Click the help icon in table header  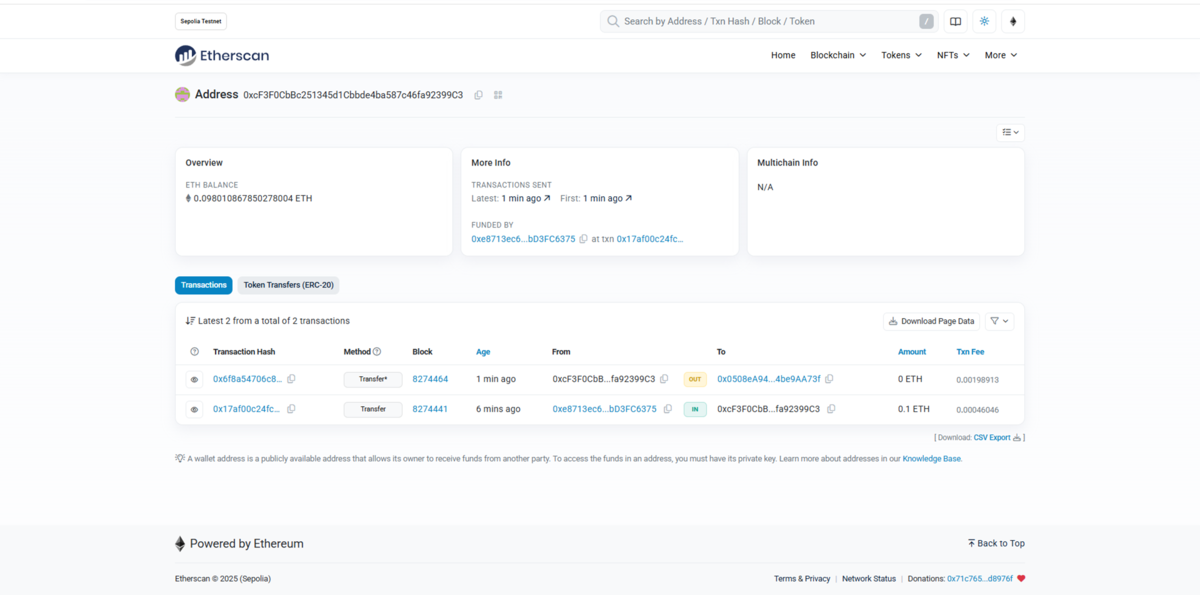(x=195, y=352)
